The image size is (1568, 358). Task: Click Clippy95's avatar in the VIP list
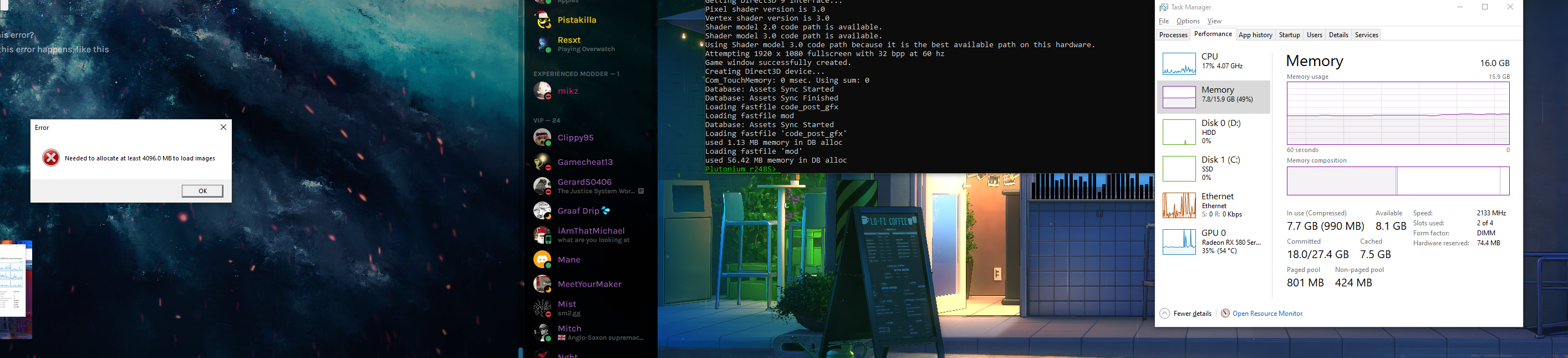click(542, 138)
